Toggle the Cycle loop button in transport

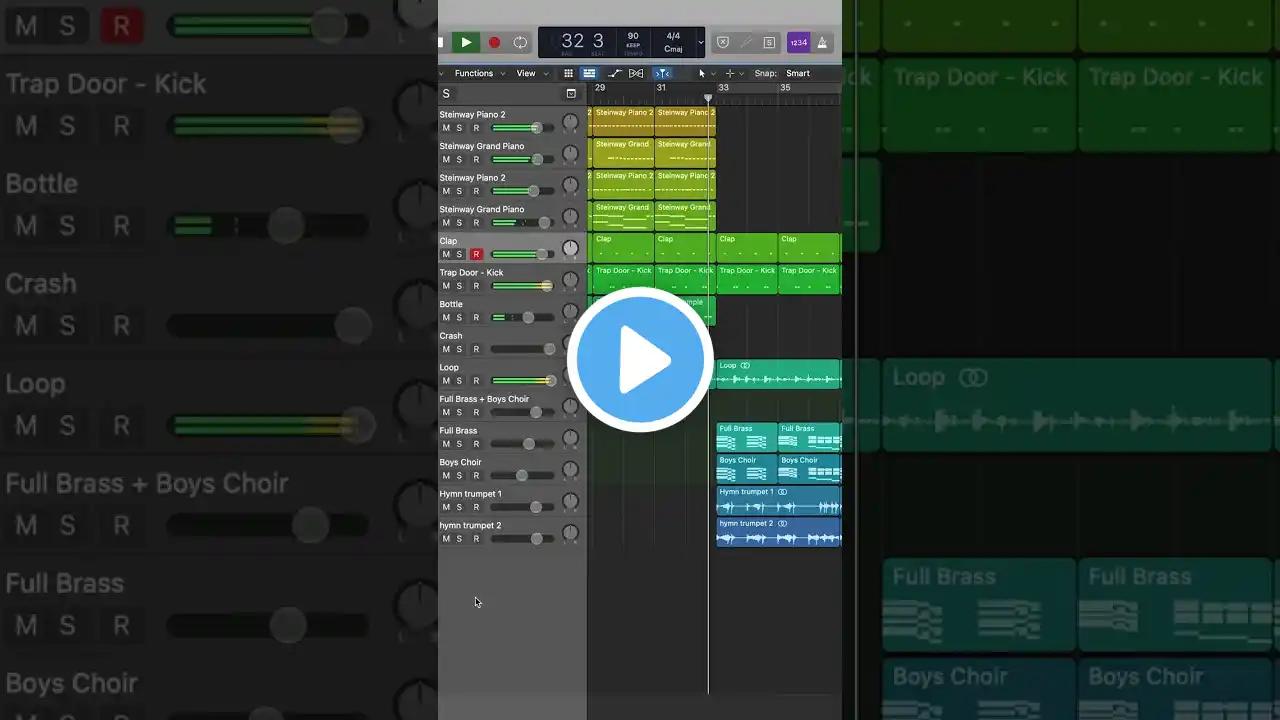point(520,42)
